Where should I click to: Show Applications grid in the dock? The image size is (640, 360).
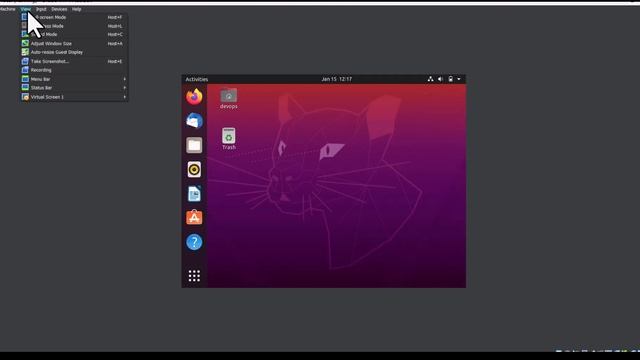194,276
